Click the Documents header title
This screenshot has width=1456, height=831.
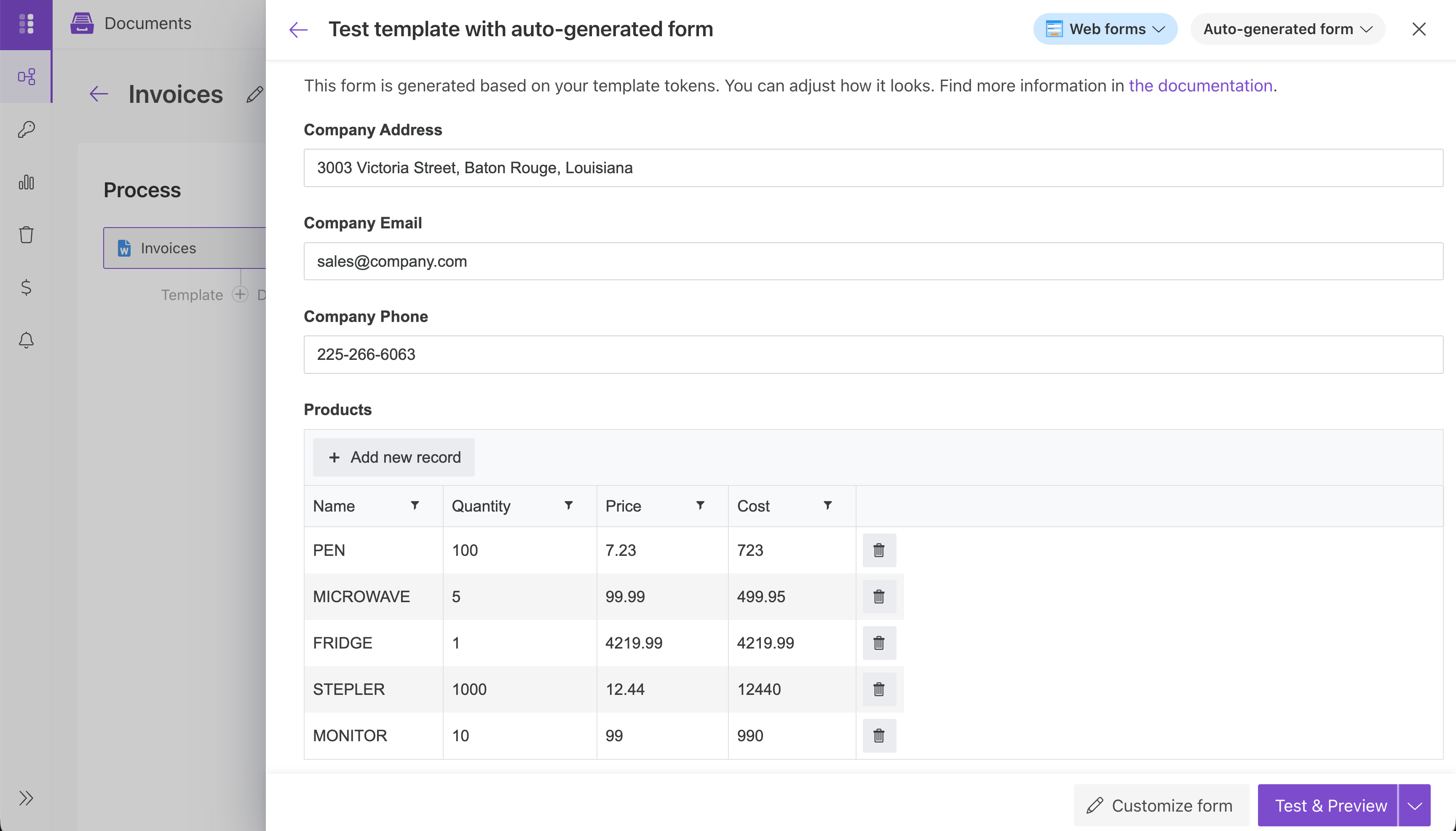tap(148, 24)
